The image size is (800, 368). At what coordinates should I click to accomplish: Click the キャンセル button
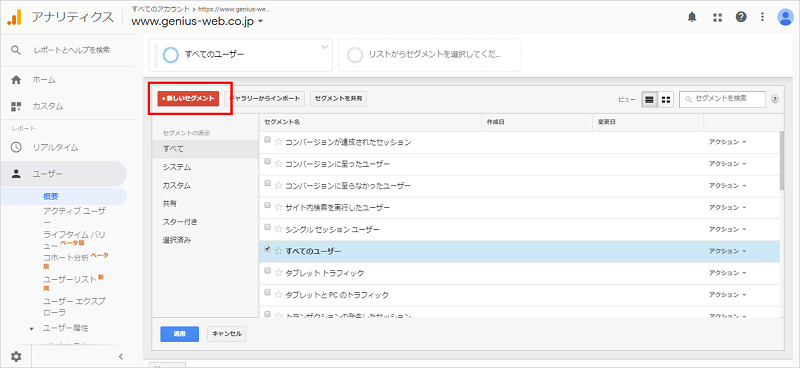tap(227, 334)
